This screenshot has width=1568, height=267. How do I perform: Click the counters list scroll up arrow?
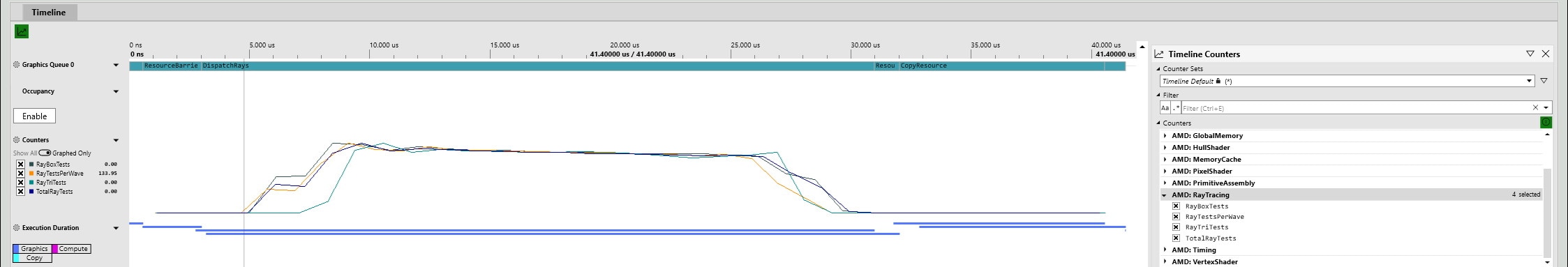point(1547,134)
